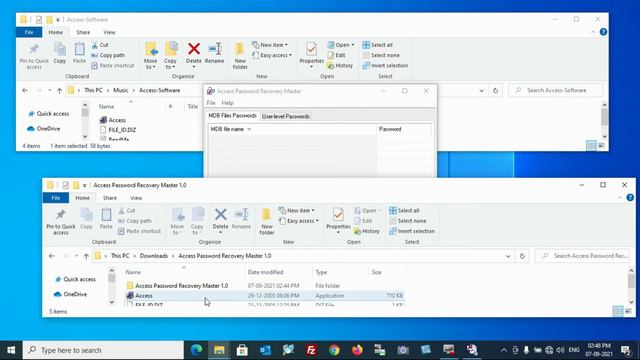Click New folder in Recovery Master 1.0 window

[267, 222]
